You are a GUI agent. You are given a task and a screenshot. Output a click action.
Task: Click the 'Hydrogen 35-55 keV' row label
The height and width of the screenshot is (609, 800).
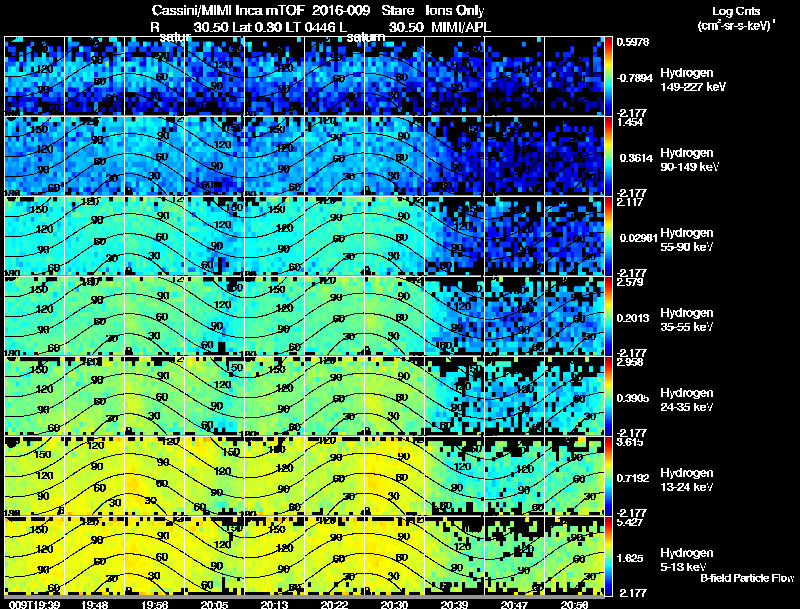tap(686, 320)
